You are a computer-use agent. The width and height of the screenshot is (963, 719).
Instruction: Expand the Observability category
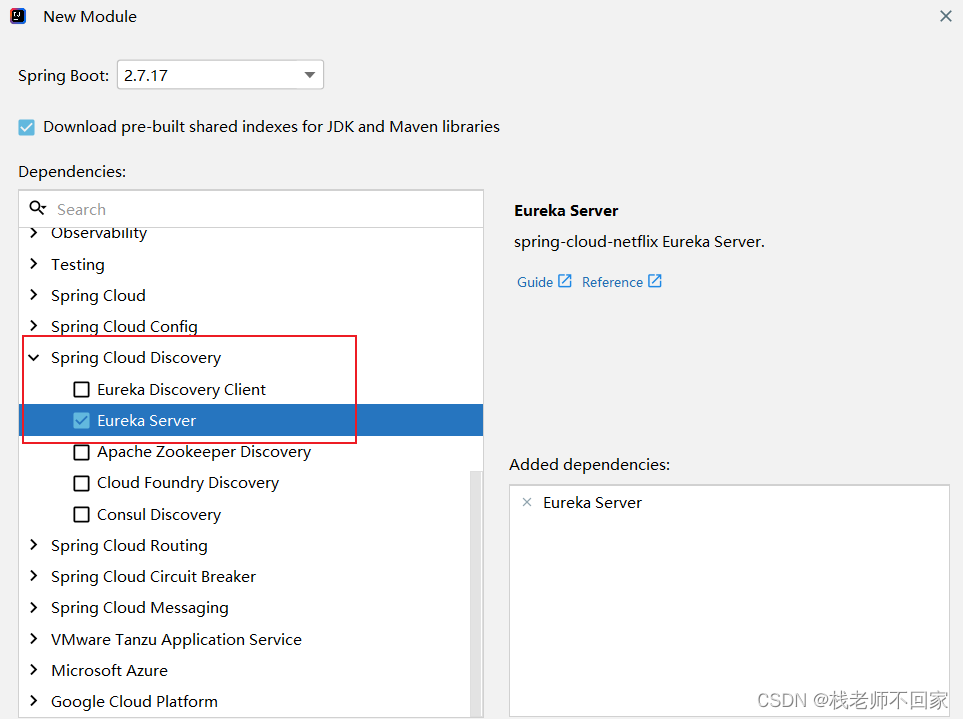[x=34, y=233]
